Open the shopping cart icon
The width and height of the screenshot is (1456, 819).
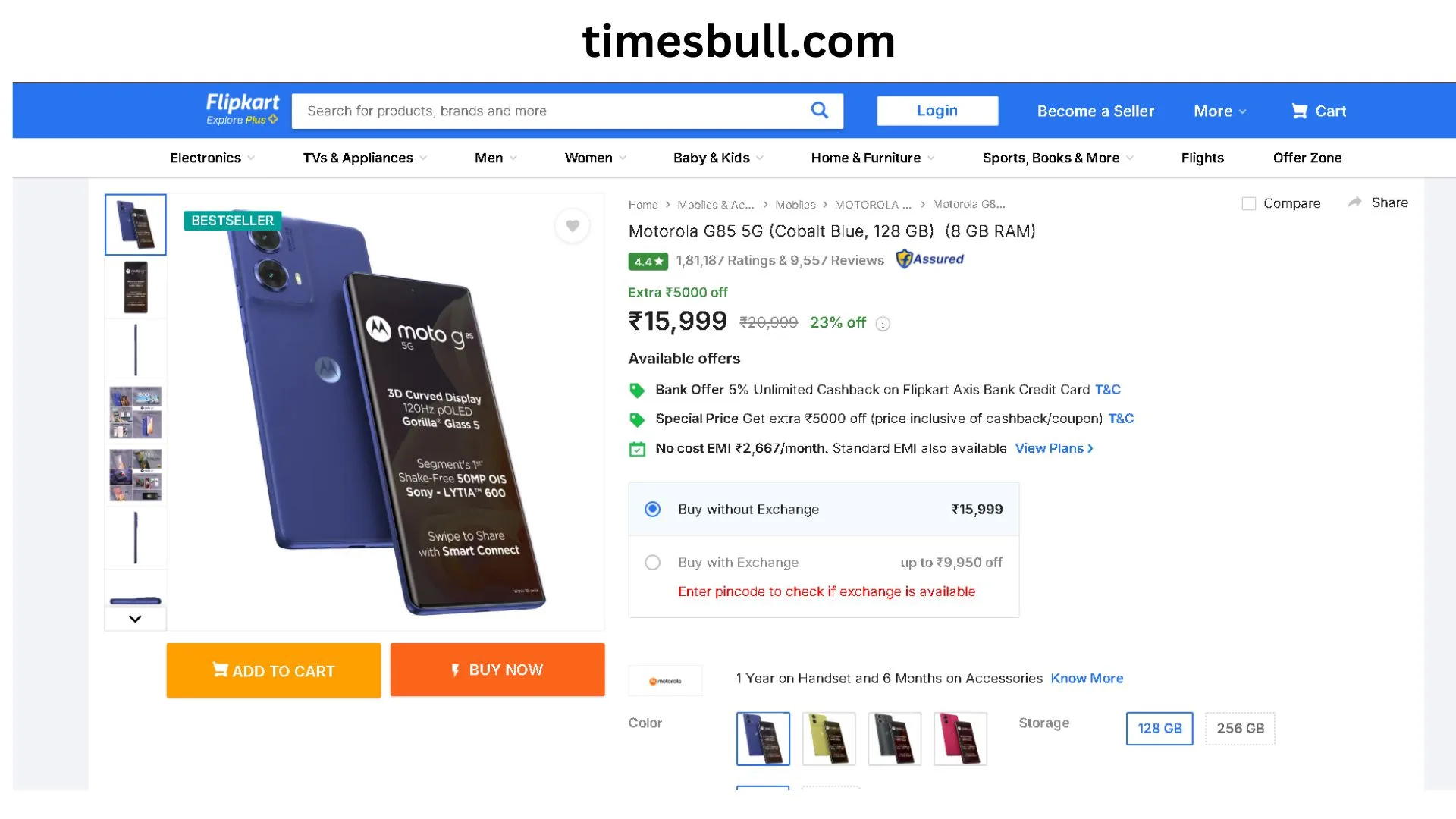[x=1299, y=111]
